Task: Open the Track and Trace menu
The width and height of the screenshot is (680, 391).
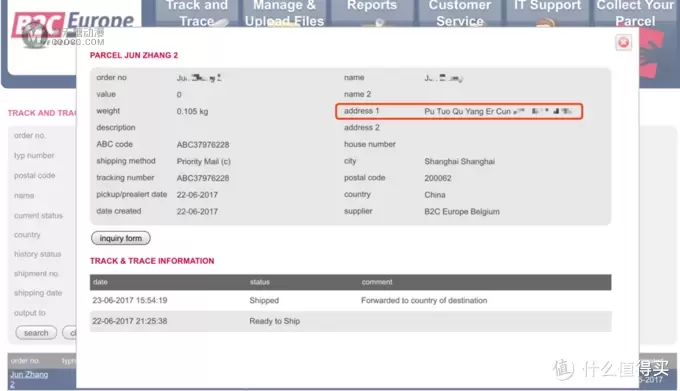Action: (196, 13)
